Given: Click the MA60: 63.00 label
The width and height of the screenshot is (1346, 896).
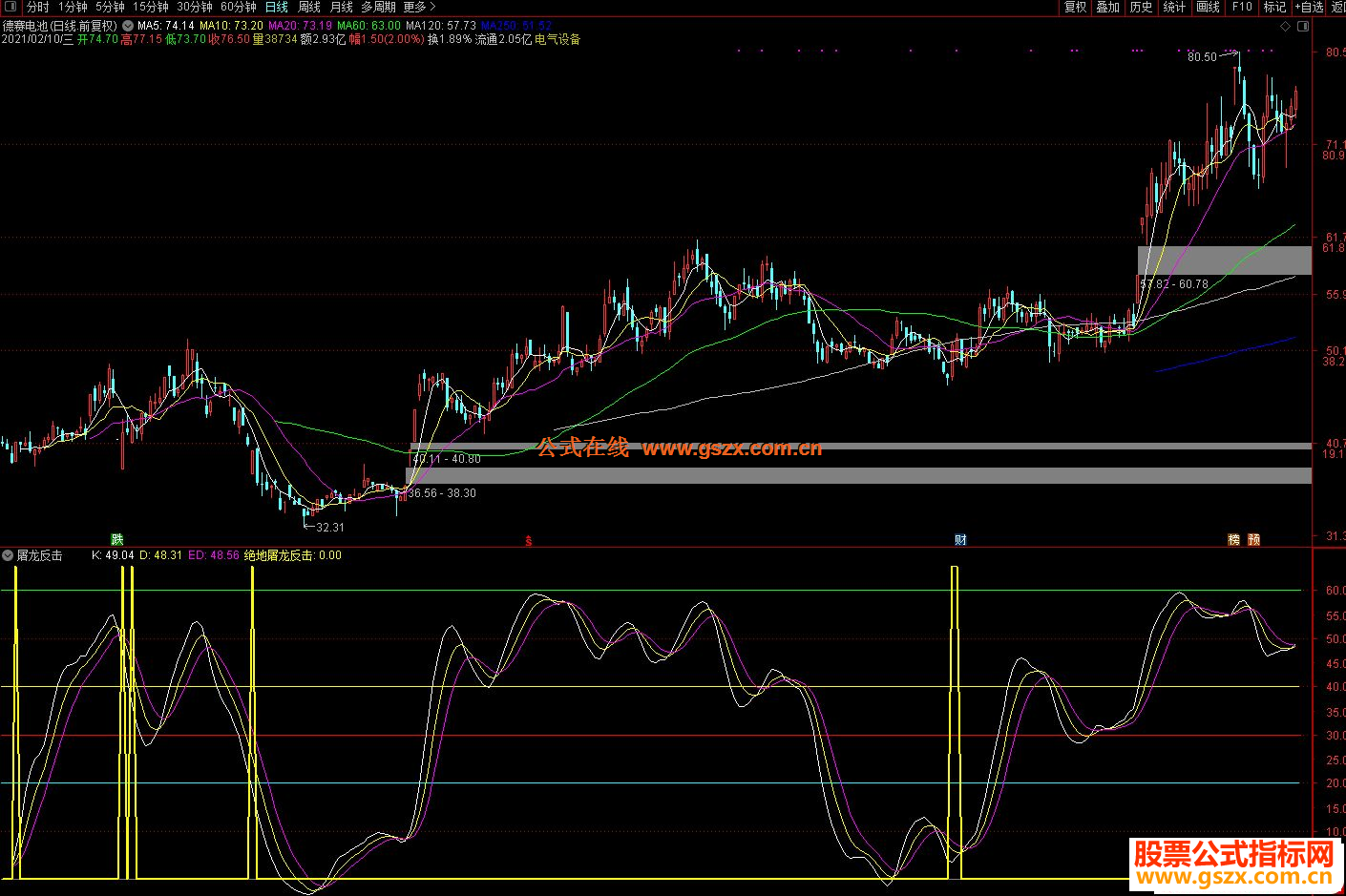Looking at the screenshot, I should (368, 26).
